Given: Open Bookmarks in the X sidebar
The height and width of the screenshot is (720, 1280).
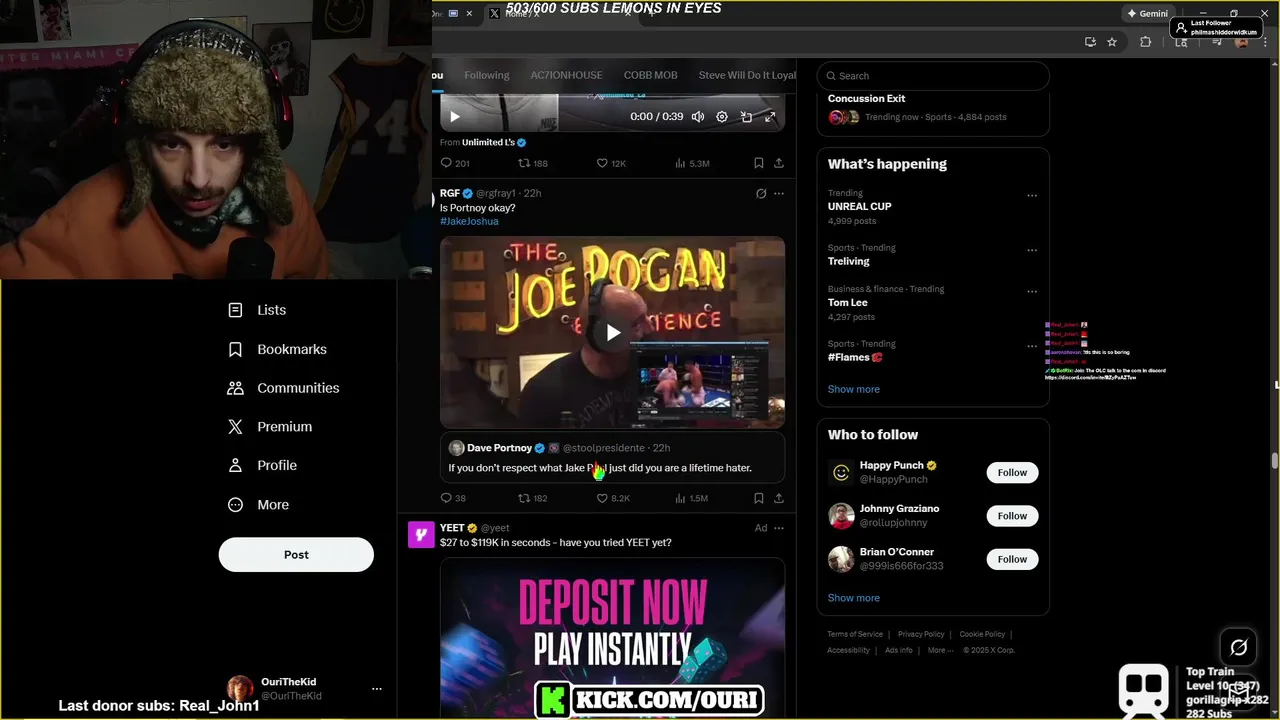Looking at the screenshot, I should click(x=277, y=349).
